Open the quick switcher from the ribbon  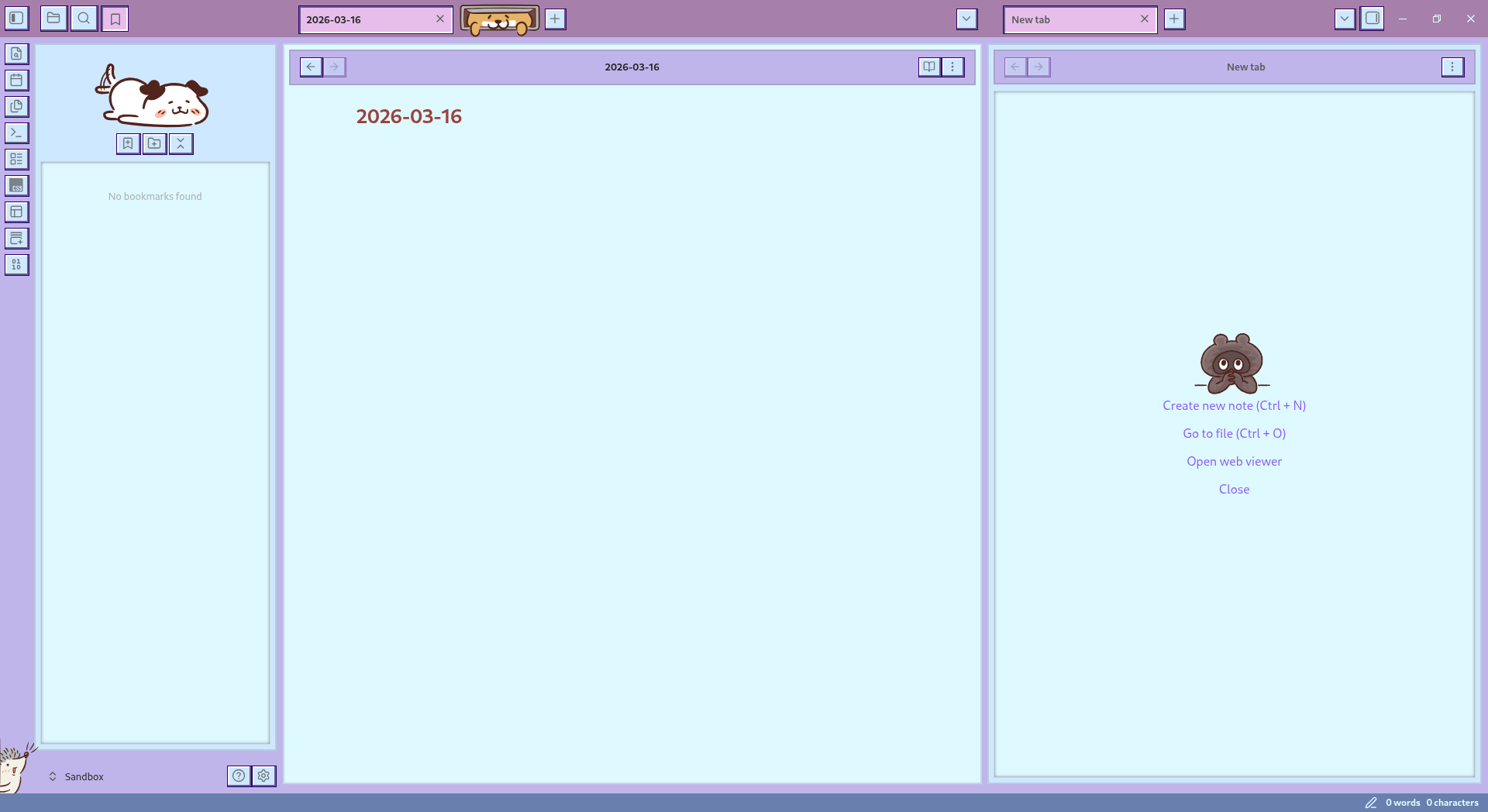16,53
